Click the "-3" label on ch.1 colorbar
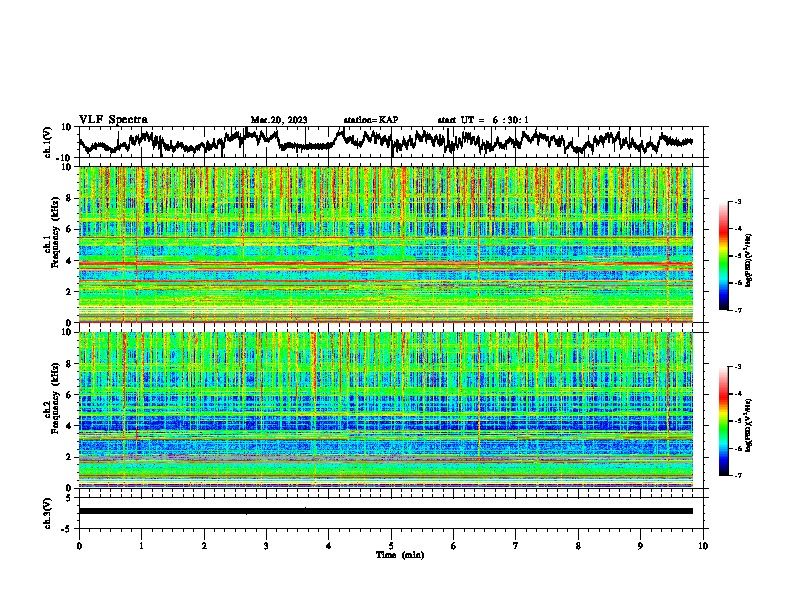 738,201
